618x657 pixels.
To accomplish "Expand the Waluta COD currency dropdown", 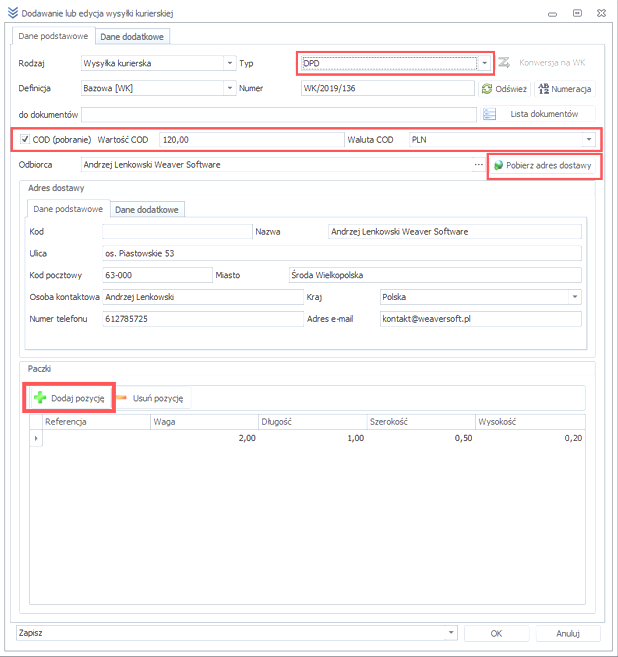I will click(x=589, y=140).
